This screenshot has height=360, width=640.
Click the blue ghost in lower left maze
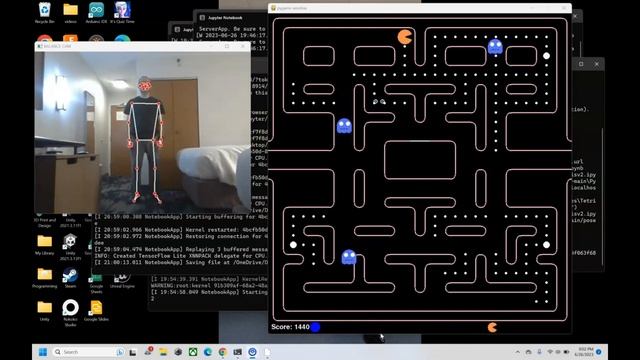pos(349,257)
